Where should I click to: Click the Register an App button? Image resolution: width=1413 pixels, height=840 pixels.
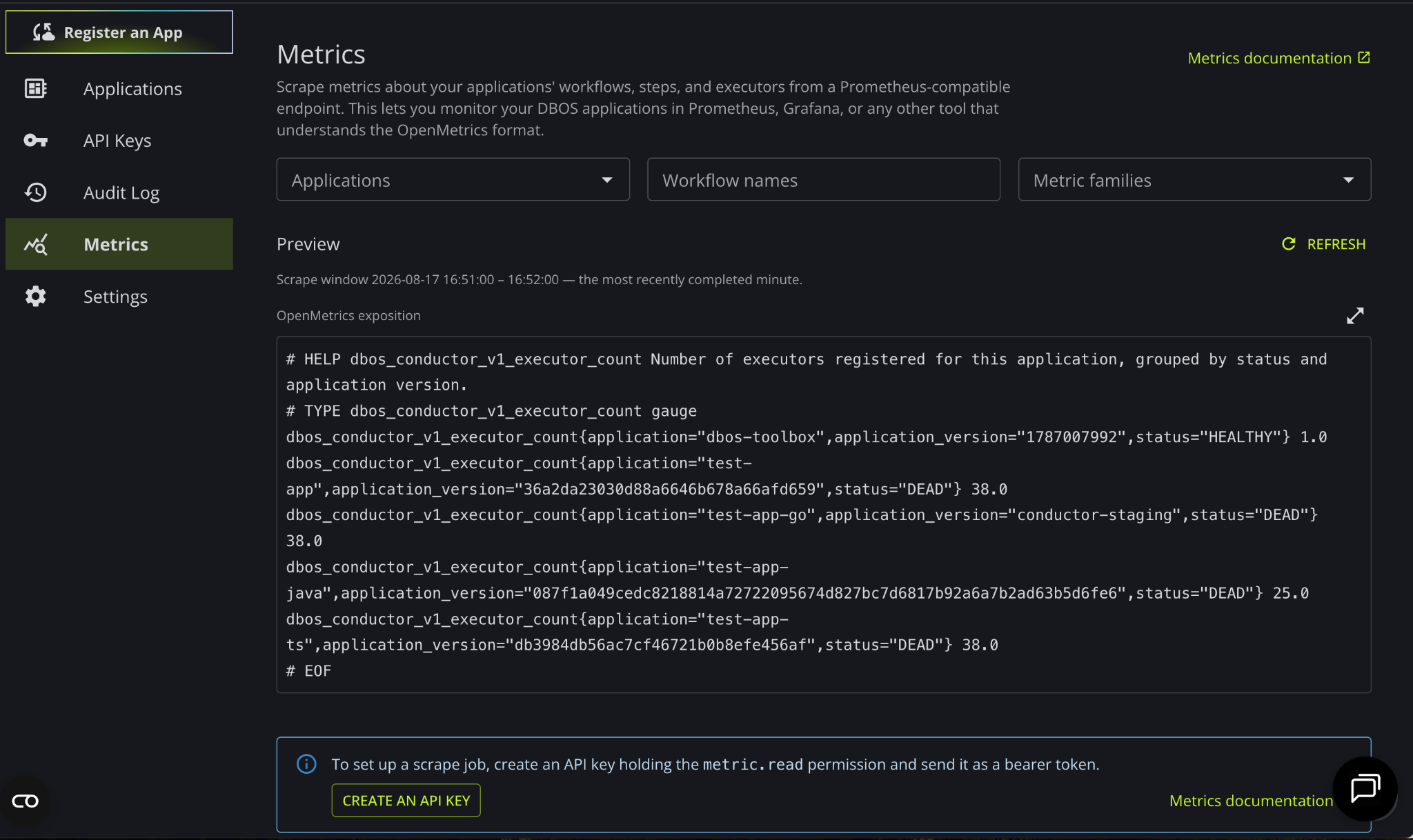pos(119,32)
